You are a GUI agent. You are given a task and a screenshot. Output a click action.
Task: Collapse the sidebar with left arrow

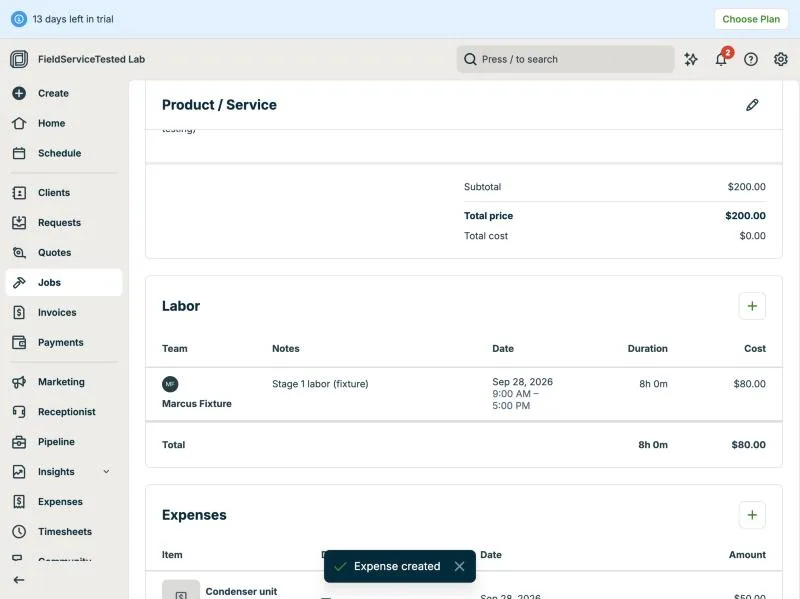point(19,580)
